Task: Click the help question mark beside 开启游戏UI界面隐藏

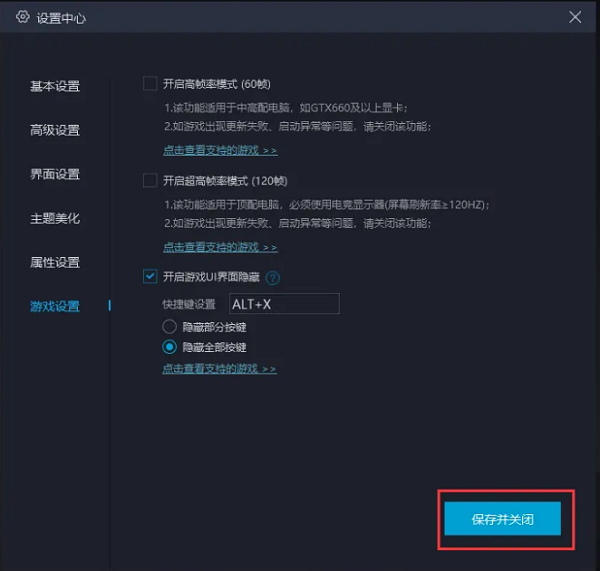Action: [272, 278]
